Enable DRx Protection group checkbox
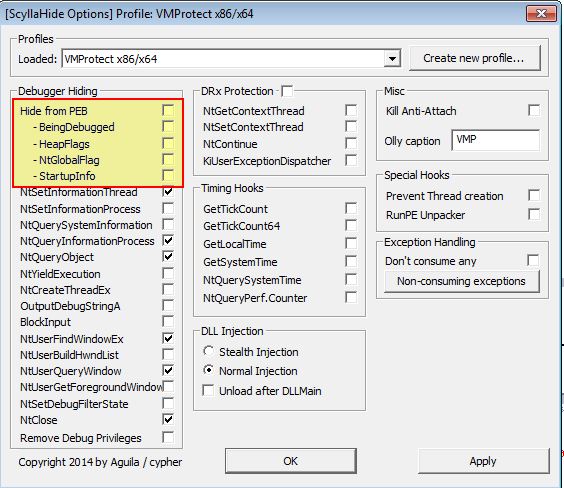 [x=287, y=91]
